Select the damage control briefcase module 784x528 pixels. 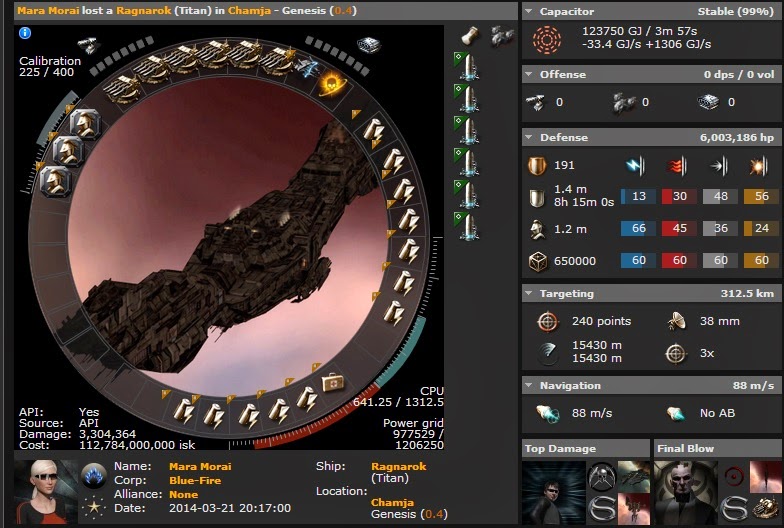(332, 383)
